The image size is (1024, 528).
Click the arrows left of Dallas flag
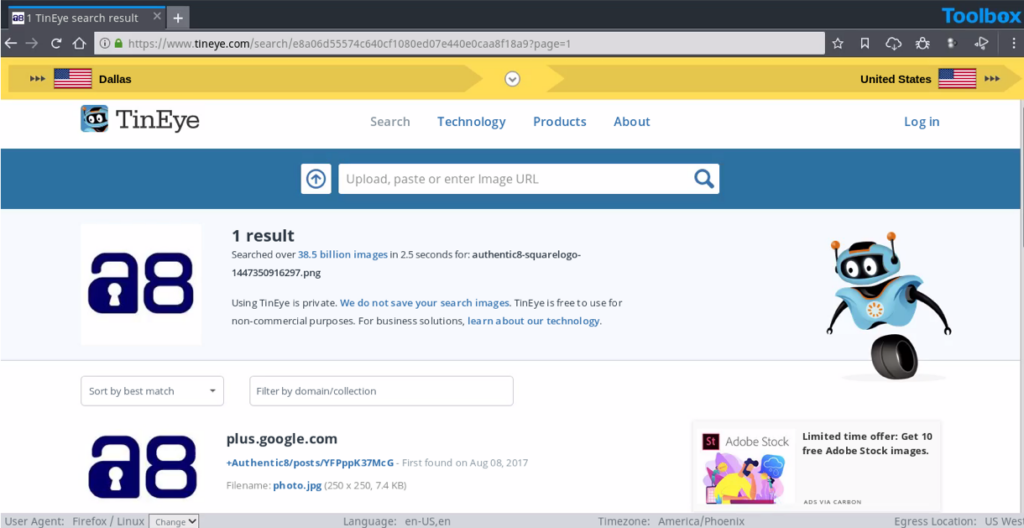37,79
